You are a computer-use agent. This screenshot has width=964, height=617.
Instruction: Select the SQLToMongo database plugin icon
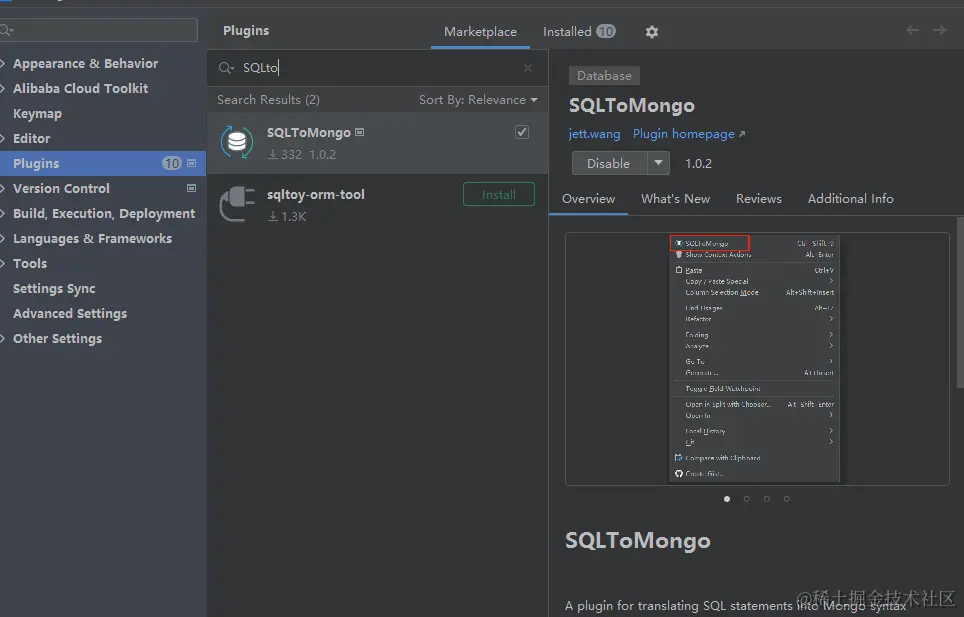tap(237, 142)
